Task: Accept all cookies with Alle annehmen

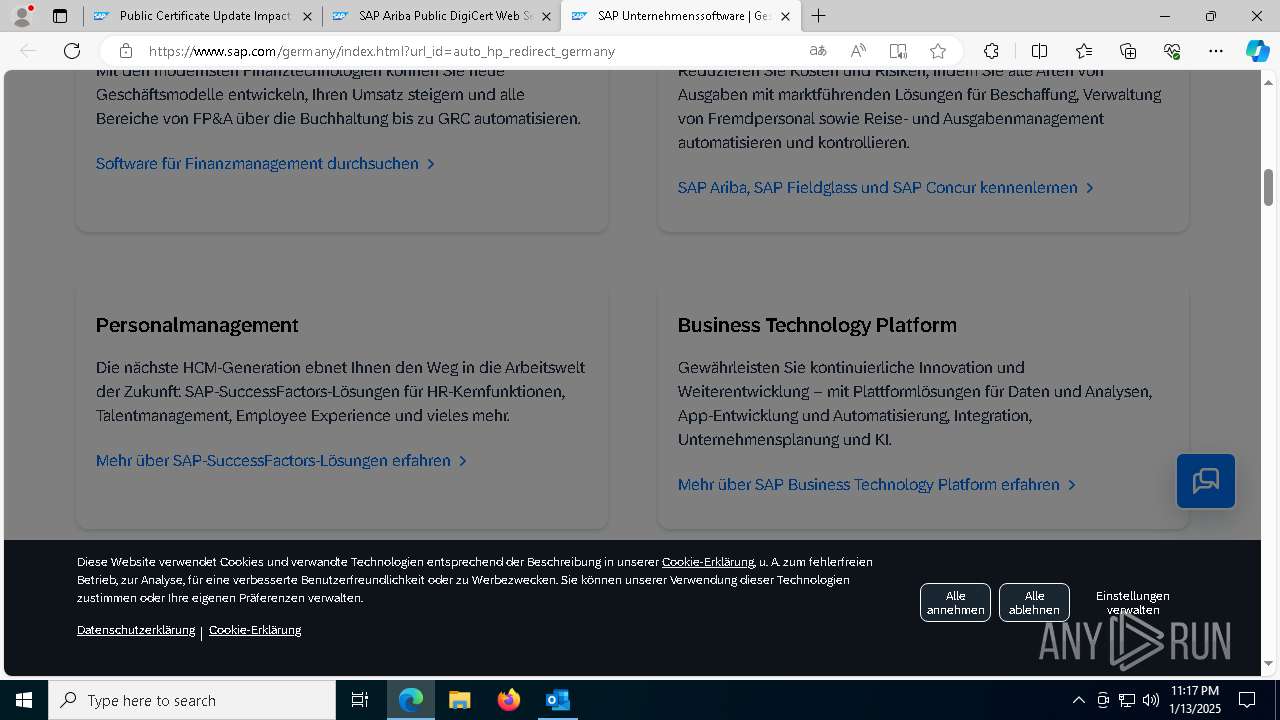Action: (x=955, y=602)
